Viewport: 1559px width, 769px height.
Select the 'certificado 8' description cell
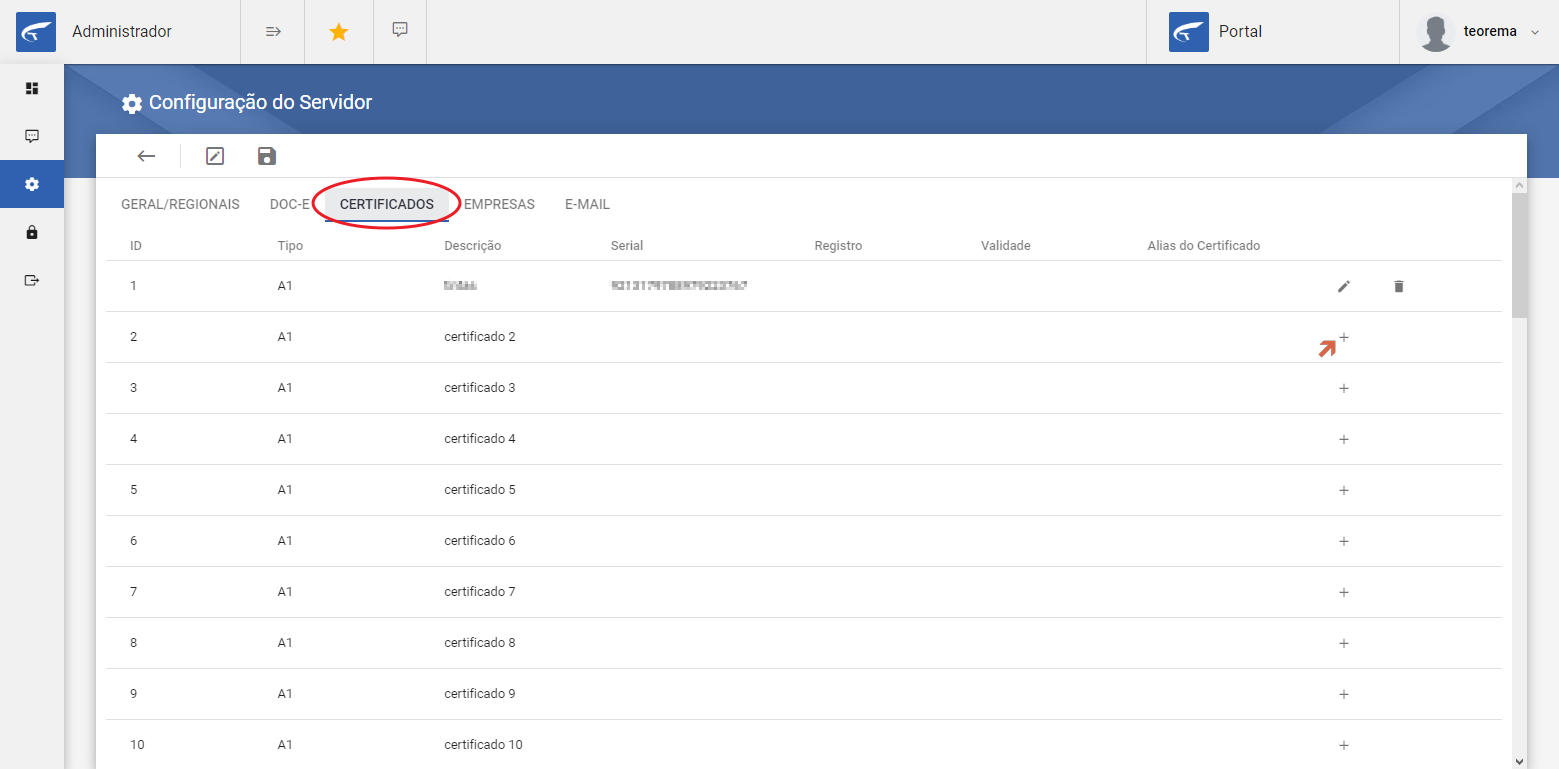coord(480,643)
